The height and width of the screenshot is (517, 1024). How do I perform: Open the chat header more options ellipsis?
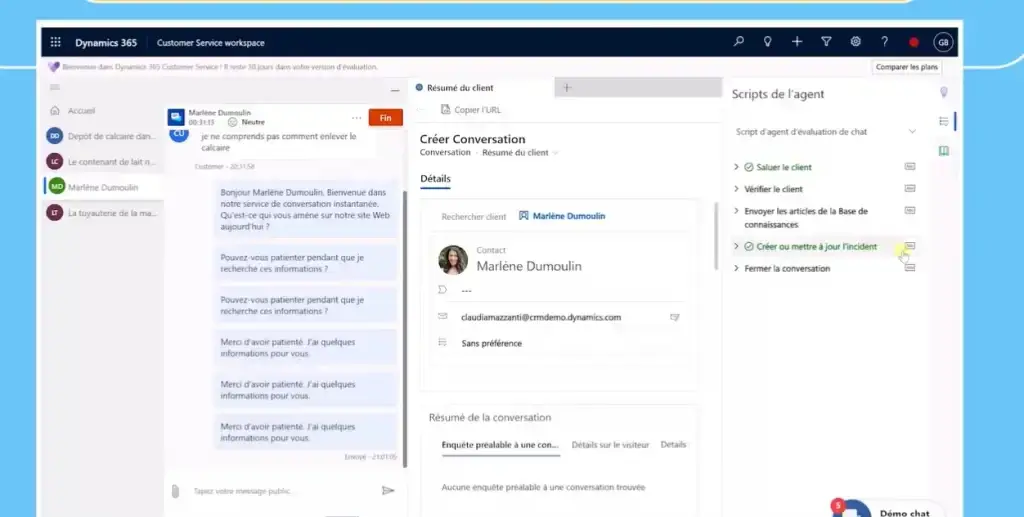click(x=357, y=118)
